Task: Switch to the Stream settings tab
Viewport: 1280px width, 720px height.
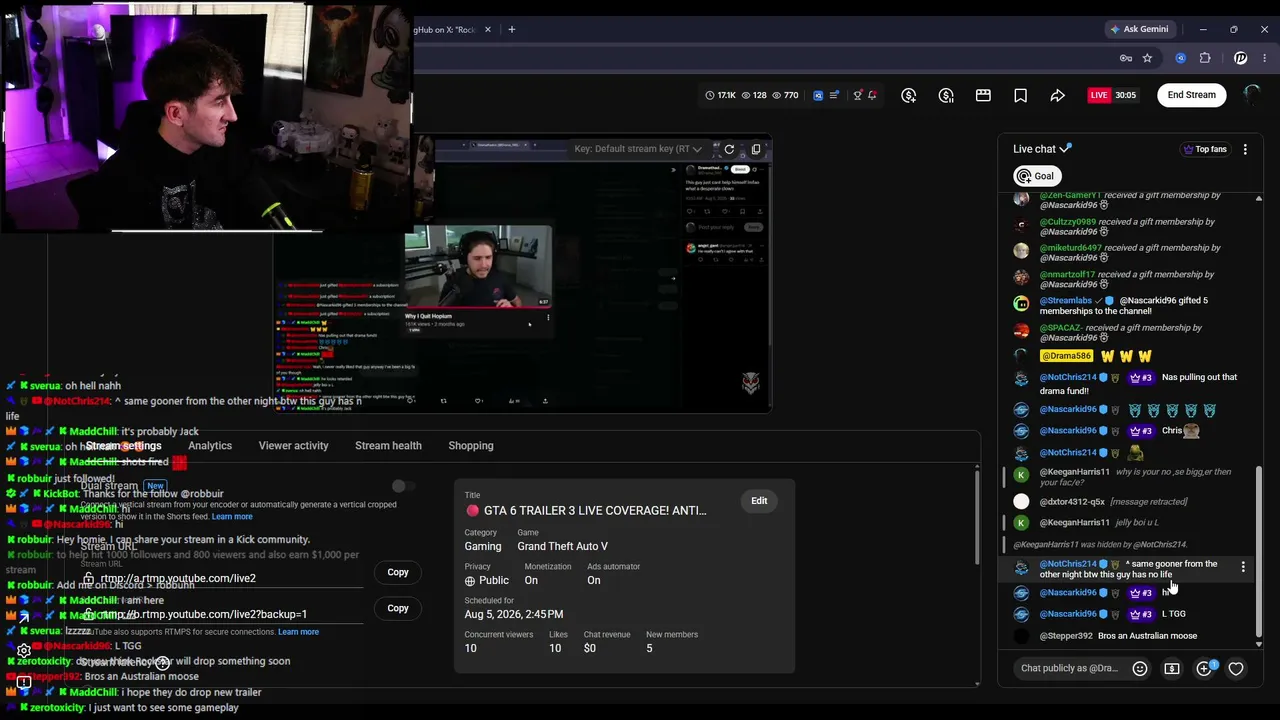Action: 124,446
